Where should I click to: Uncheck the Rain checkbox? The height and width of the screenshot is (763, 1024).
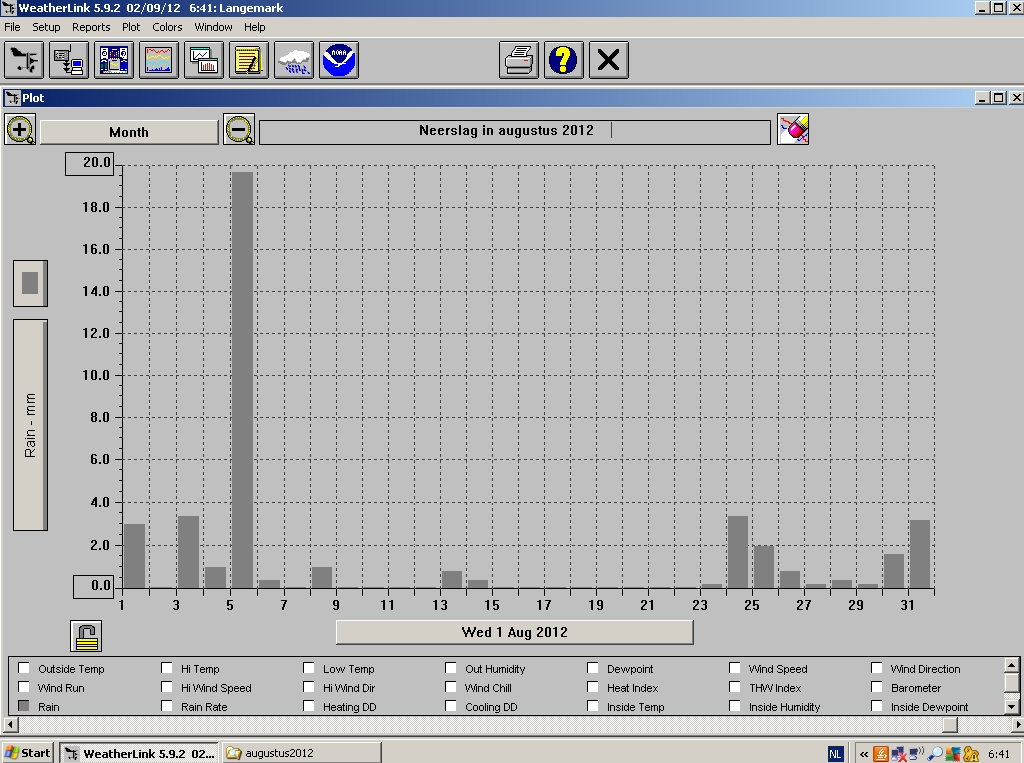pyautogui.click(x=24, y=706)
